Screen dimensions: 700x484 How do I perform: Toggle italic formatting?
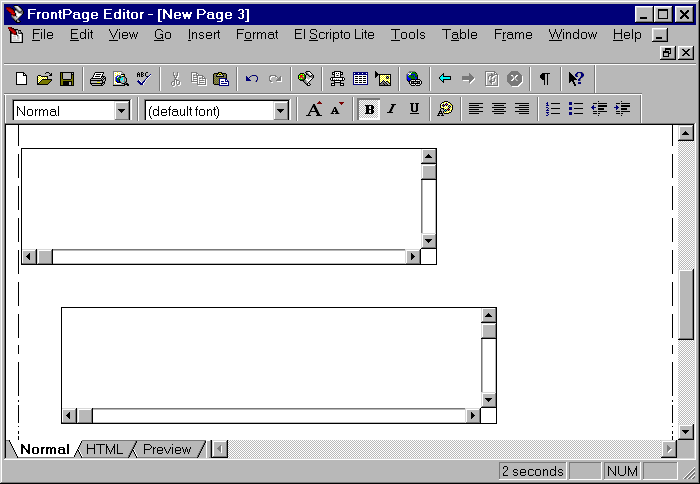pos(392,108)
